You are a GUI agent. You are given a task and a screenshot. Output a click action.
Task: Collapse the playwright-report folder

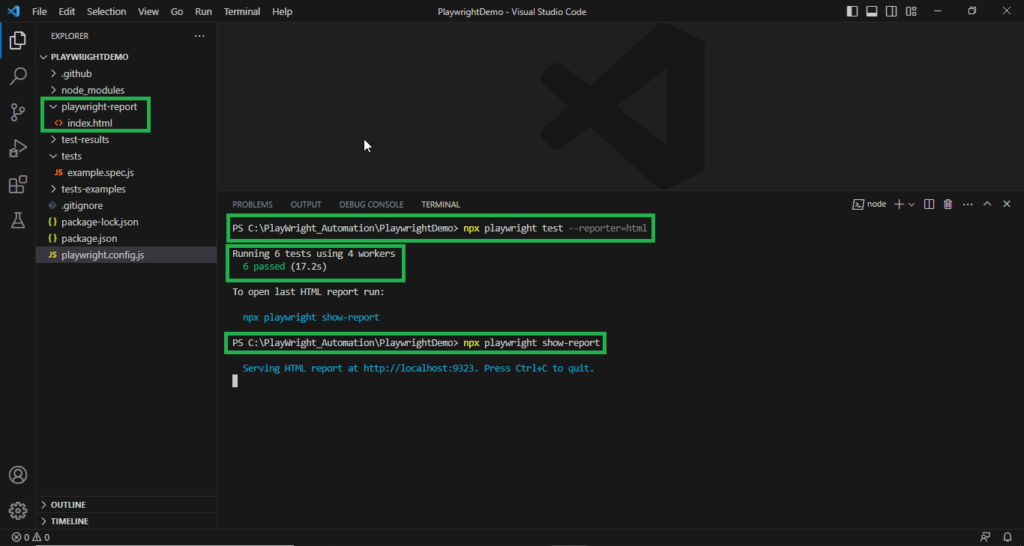coord(53,107)
